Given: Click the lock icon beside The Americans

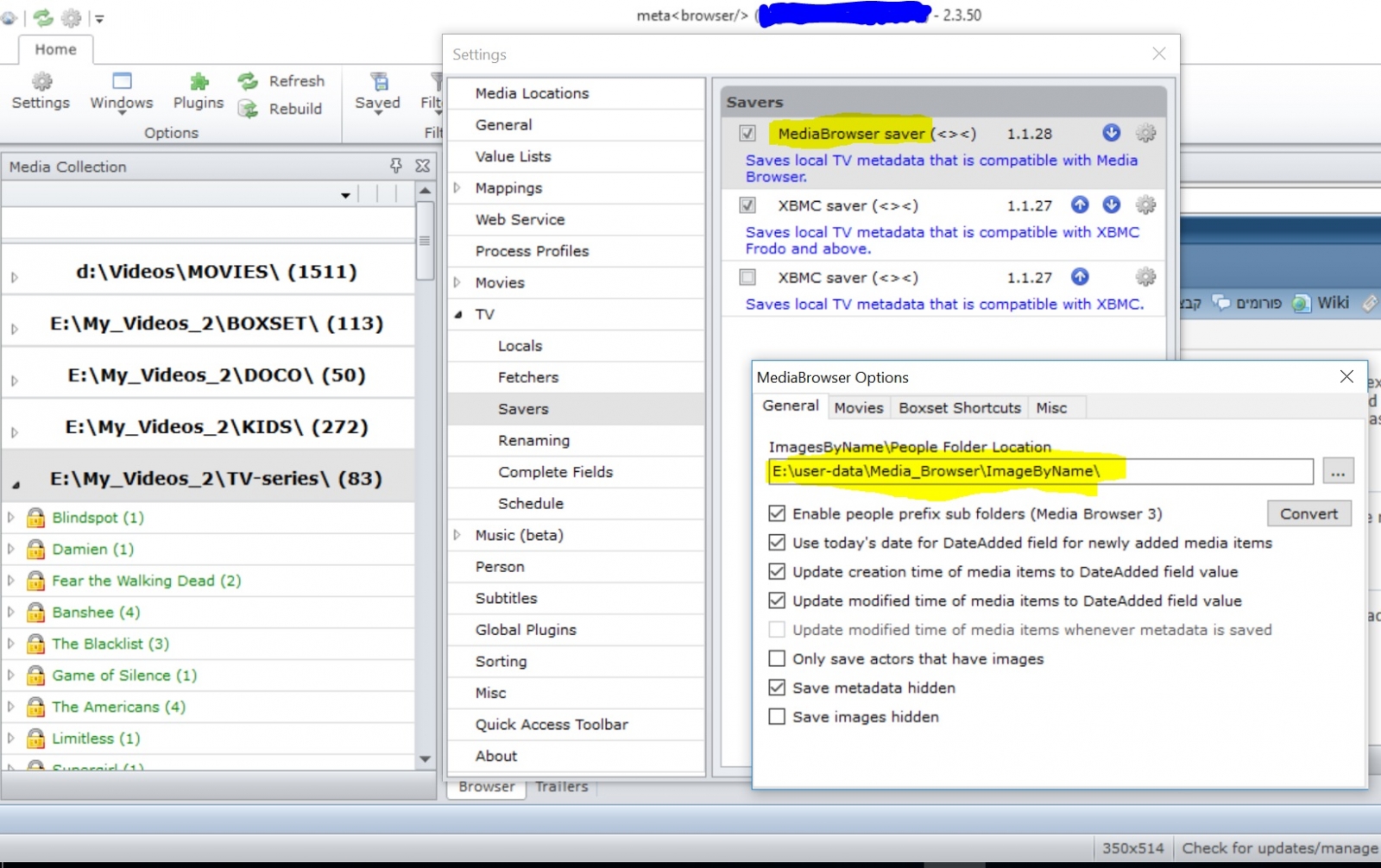Looking at the screenshot, I should (x=35, y=707).
